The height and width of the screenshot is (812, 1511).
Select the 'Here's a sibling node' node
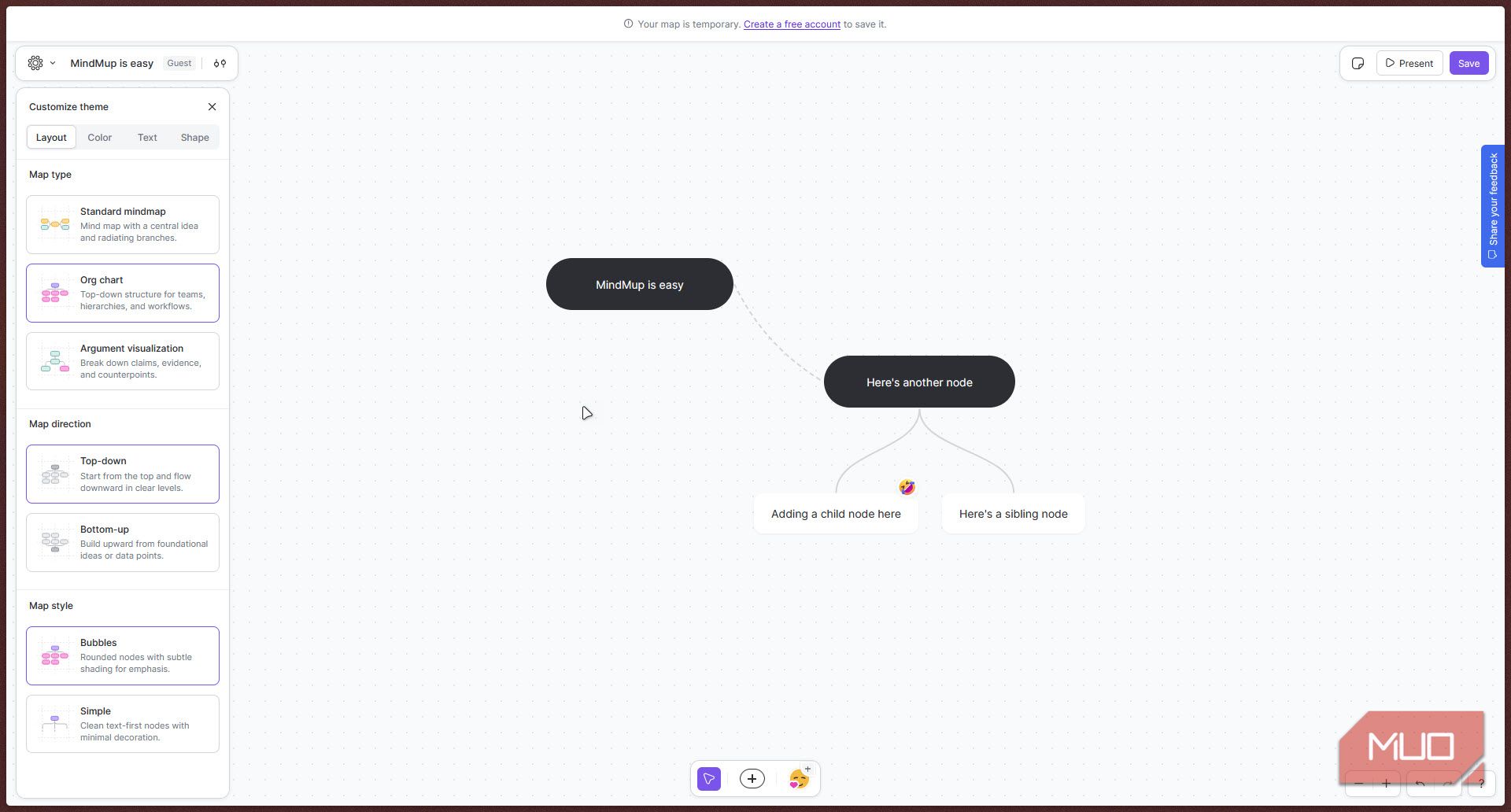point(1013,514)
